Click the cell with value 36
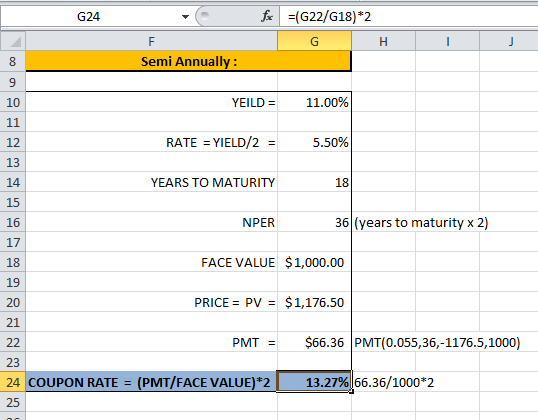Image resolution: width=538 pixels, height=420 pixels. tap(314, 223)
